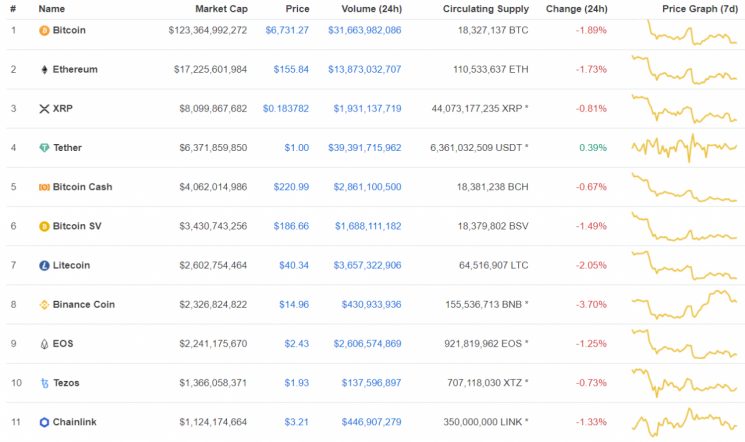Click the XRP cross logo icon
The width and height of the screenshot is (745, 442).
[44, 109]
